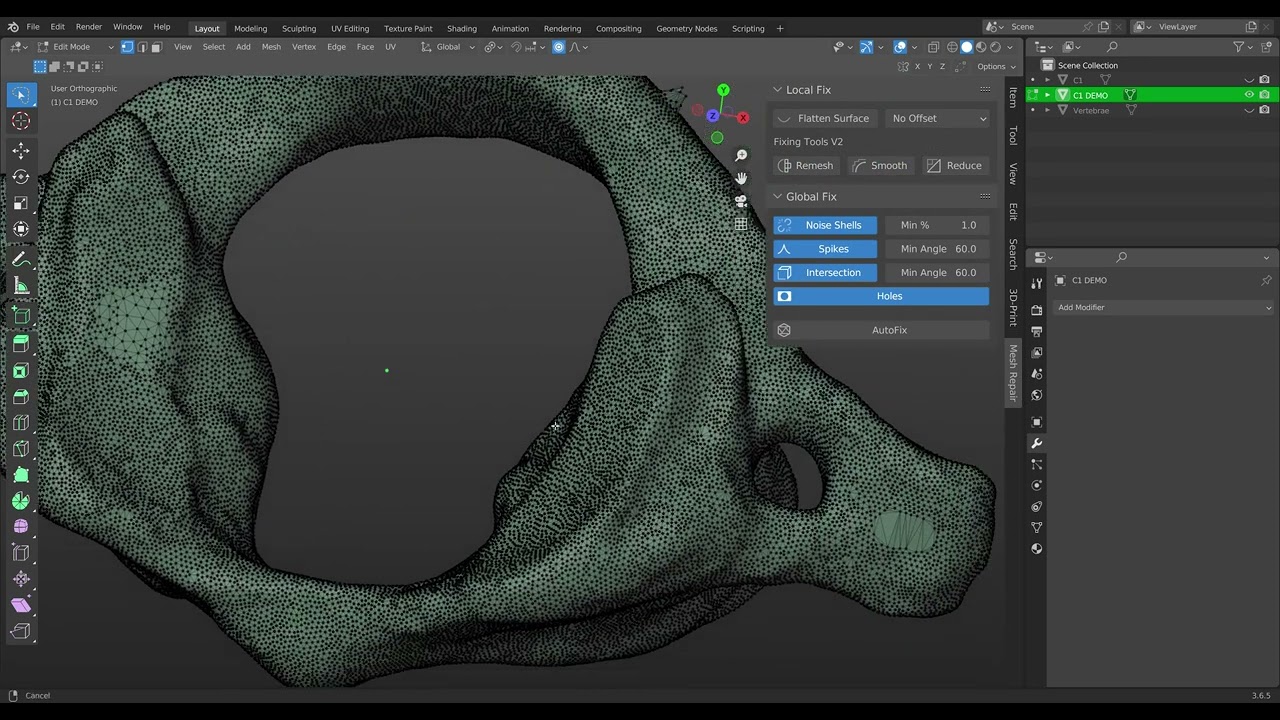Select the Move tool

21,151
